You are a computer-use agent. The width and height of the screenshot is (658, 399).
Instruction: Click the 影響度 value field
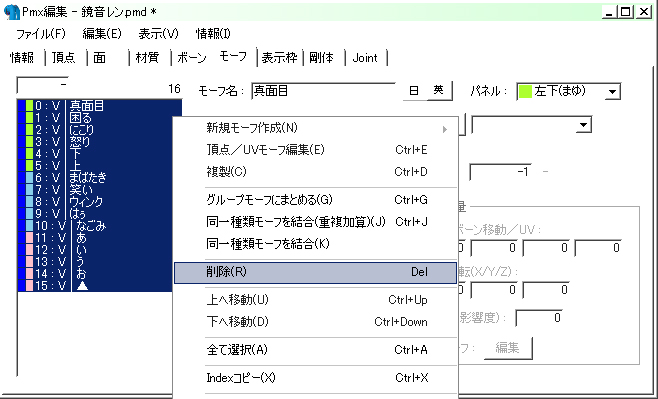539,318
